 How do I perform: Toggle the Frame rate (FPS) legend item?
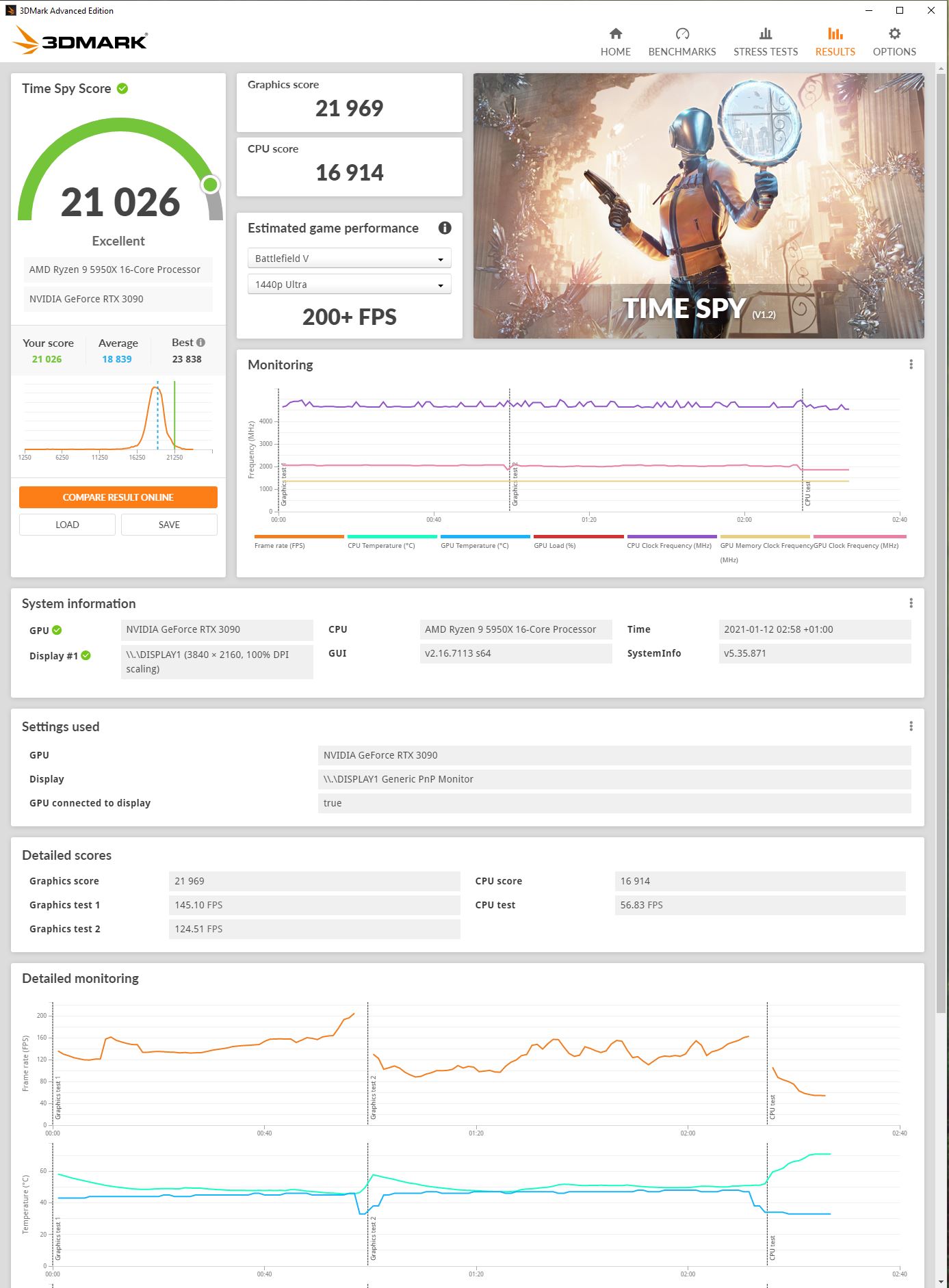tap(298, 541)
